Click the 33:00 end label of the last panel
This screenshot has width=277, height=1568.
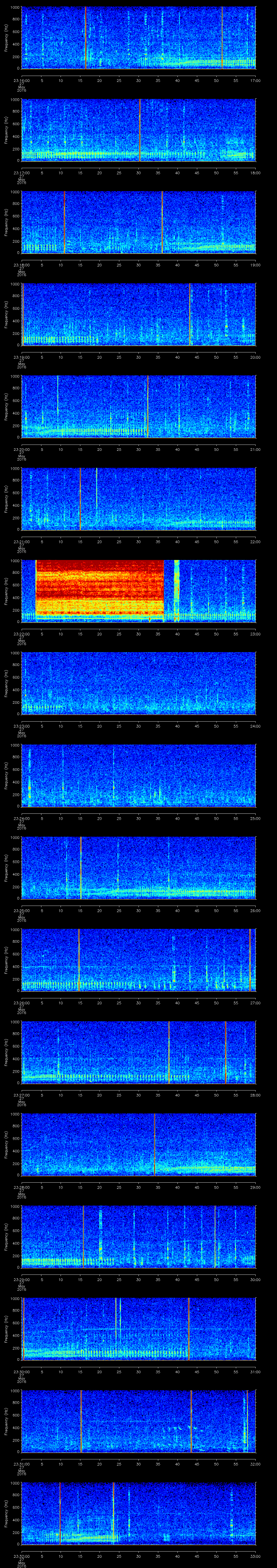(x=256, y=1556)
